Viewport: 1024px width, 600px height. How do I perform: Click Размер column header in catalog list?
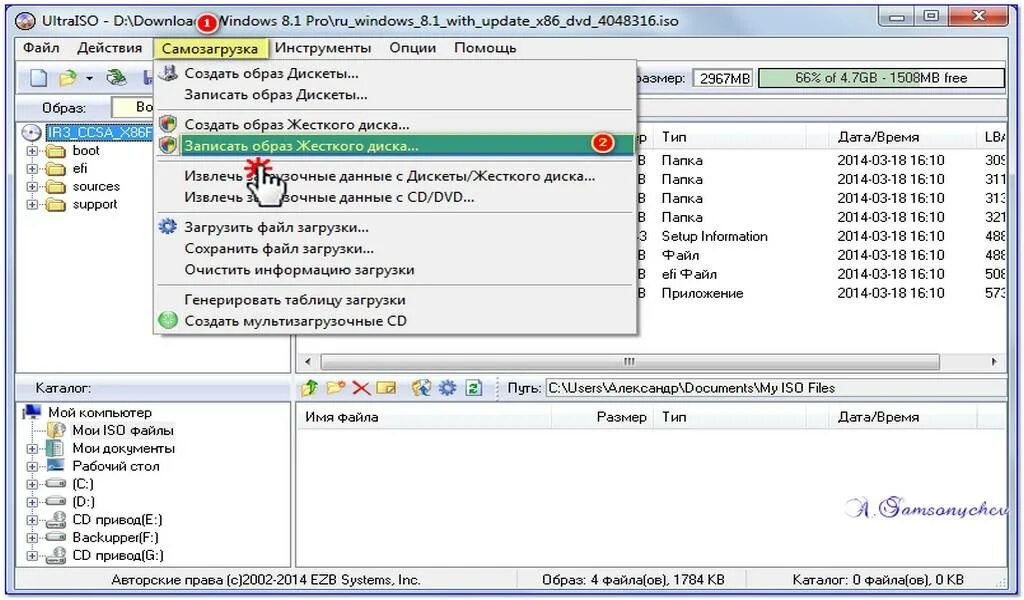point(601,417)
